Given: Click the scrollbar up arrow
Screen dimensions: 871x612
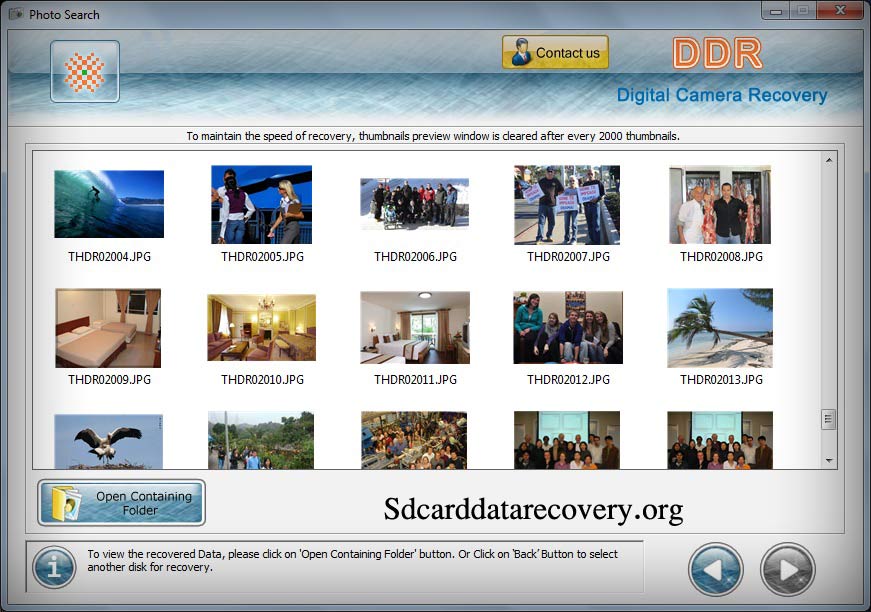Looking at the screenshot, I should tap(829, 160).
